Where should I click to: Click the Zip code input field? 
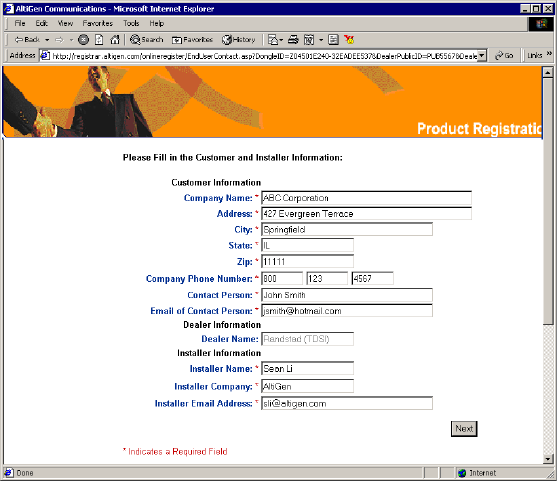pos(307,261)
